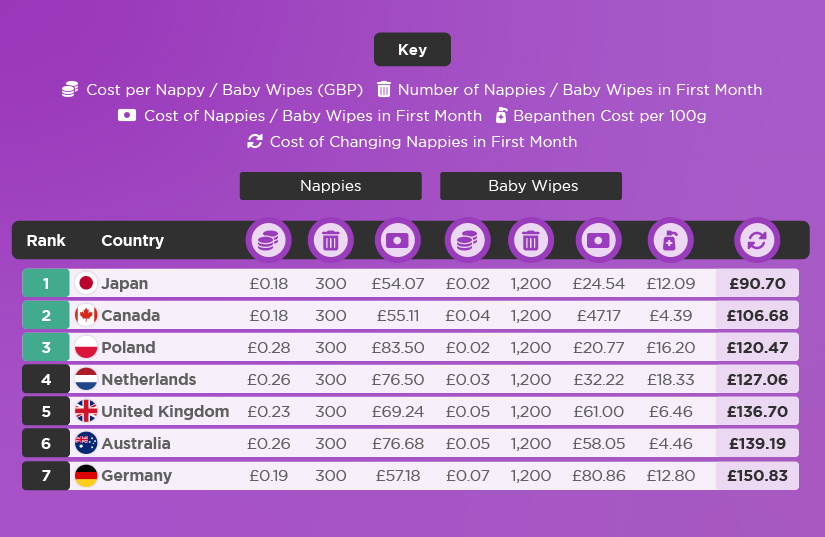
Task: Click the refresh arrows total cost icon
Action: tap(757, 240)
